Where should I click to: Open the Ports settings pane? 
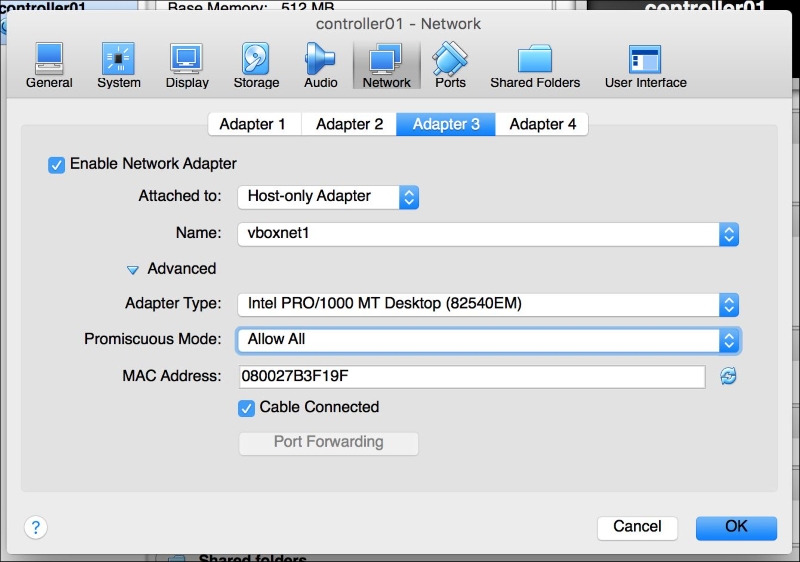(450, 65)
